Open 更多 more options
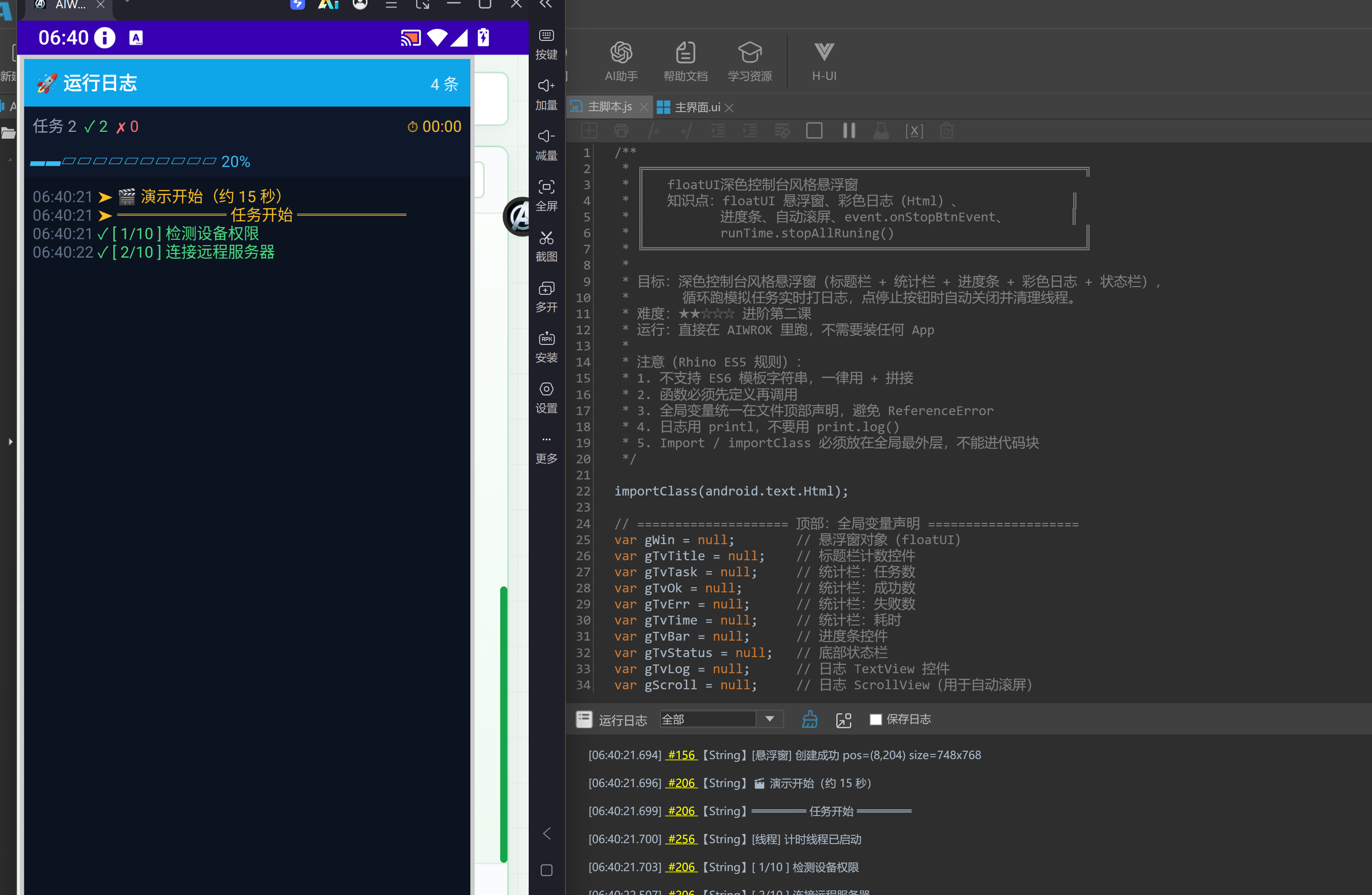1372x895 pixels. (546, 450)
